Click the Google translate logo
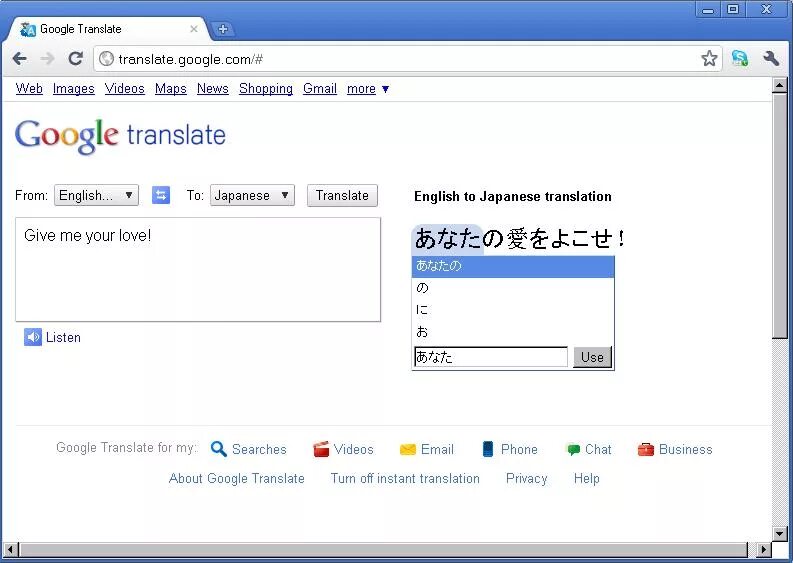793x563 pixels. click(120, 136)
